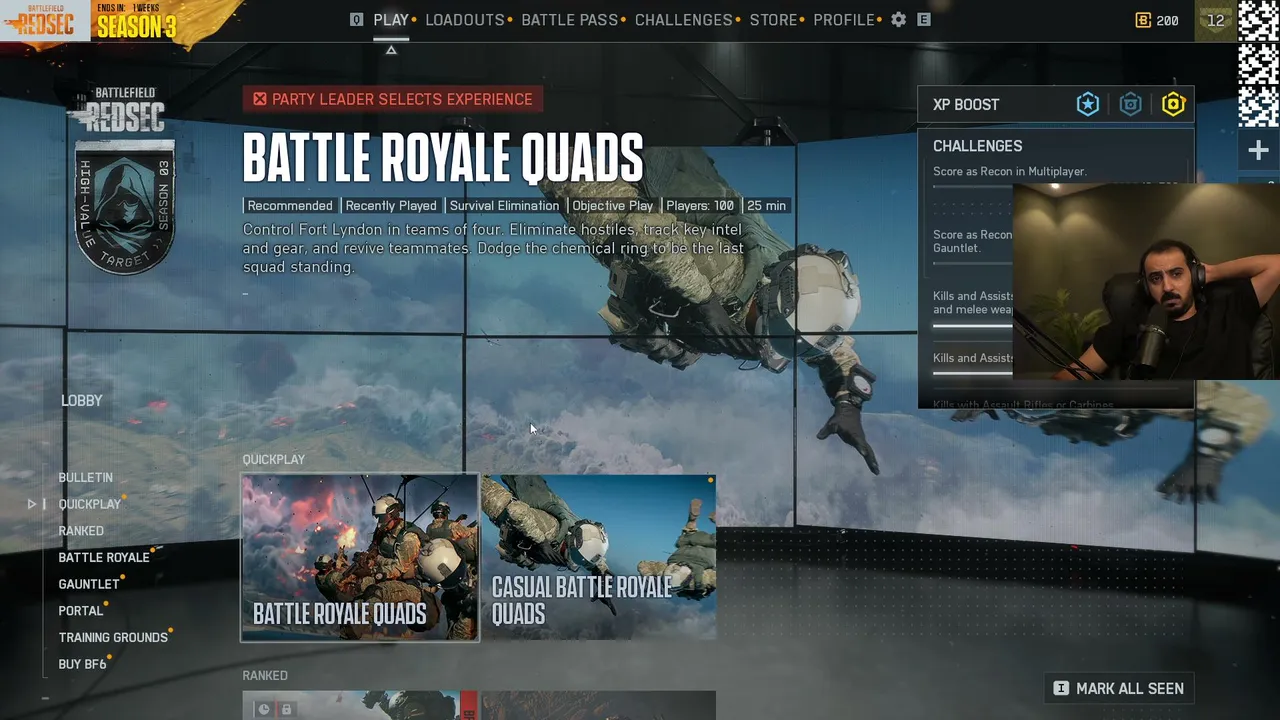
Task: Click the XP BOOST label
Action: pos(966,104)
